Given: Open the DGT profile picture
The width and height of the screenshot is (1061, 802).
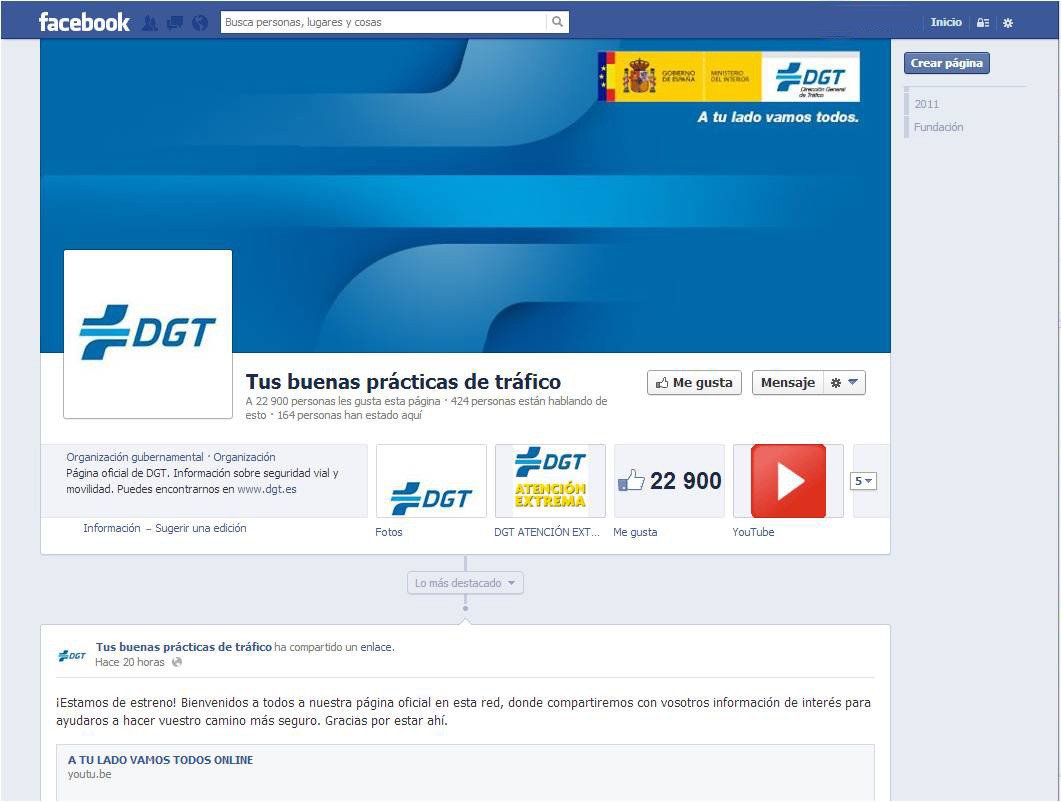Looking at the screenshot, I should coord(148,334).
